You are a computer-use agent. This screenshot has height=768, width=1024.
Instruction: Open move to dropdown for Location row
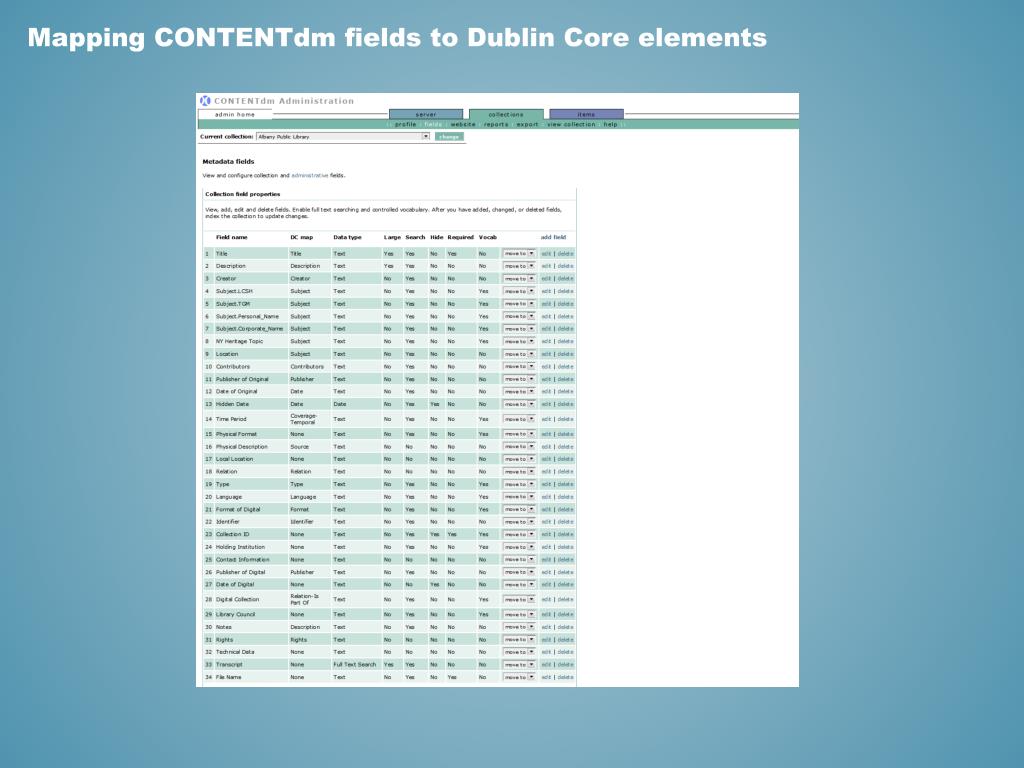(519, 354)
